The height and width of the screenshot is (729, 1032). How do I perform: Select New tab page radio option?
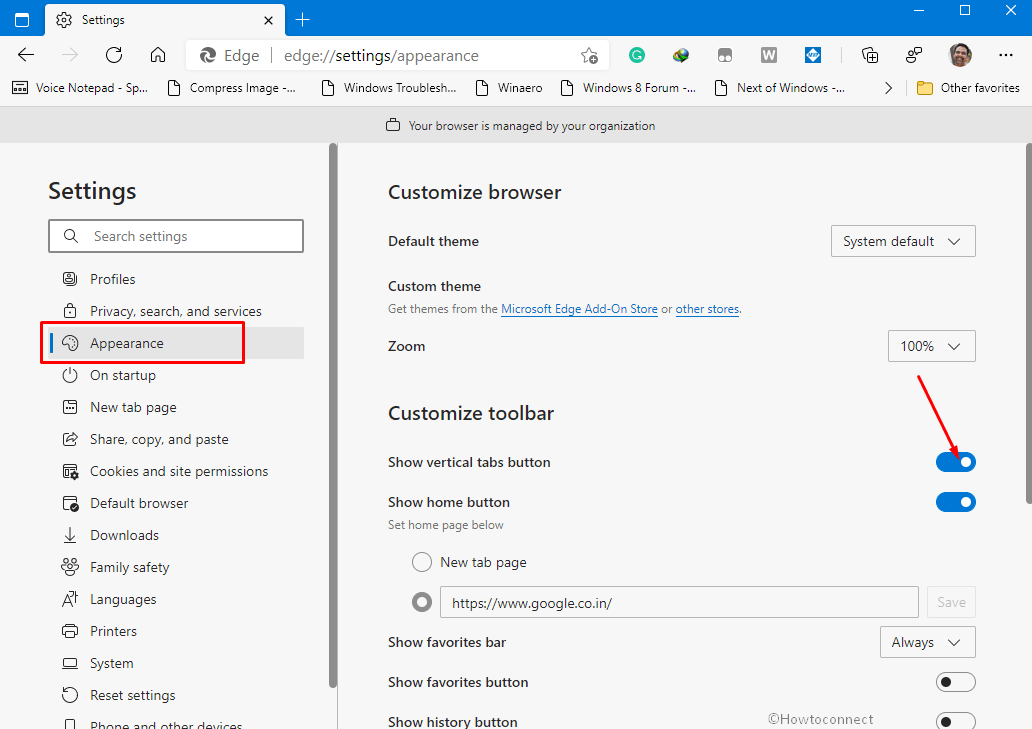(x=422, y=562)
